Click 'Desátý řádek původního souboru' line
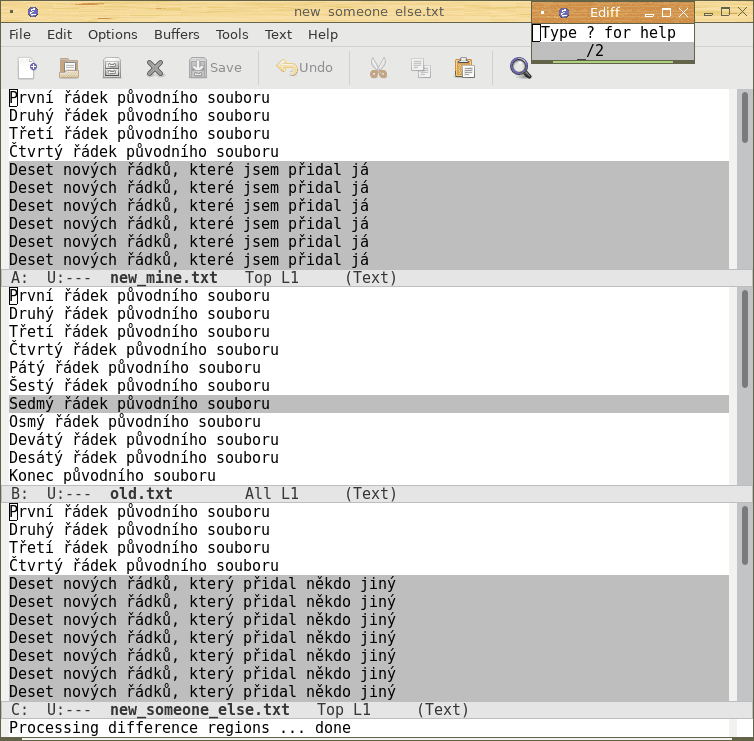 pos(144,458)
